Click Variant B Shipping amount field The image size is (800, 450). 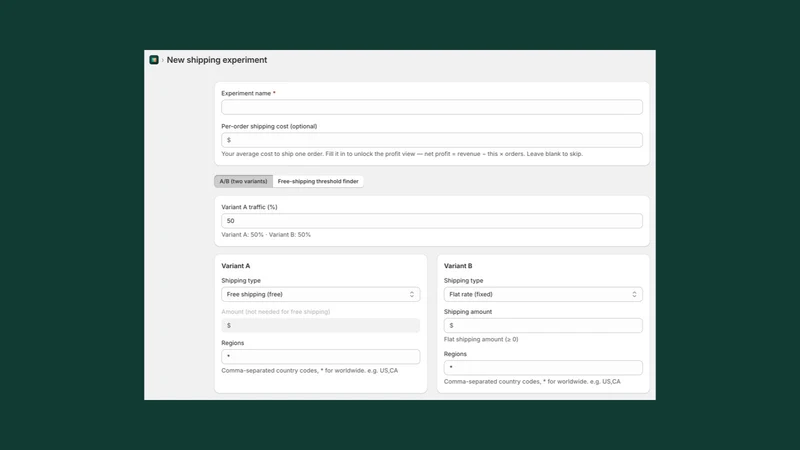click(543, 326)
